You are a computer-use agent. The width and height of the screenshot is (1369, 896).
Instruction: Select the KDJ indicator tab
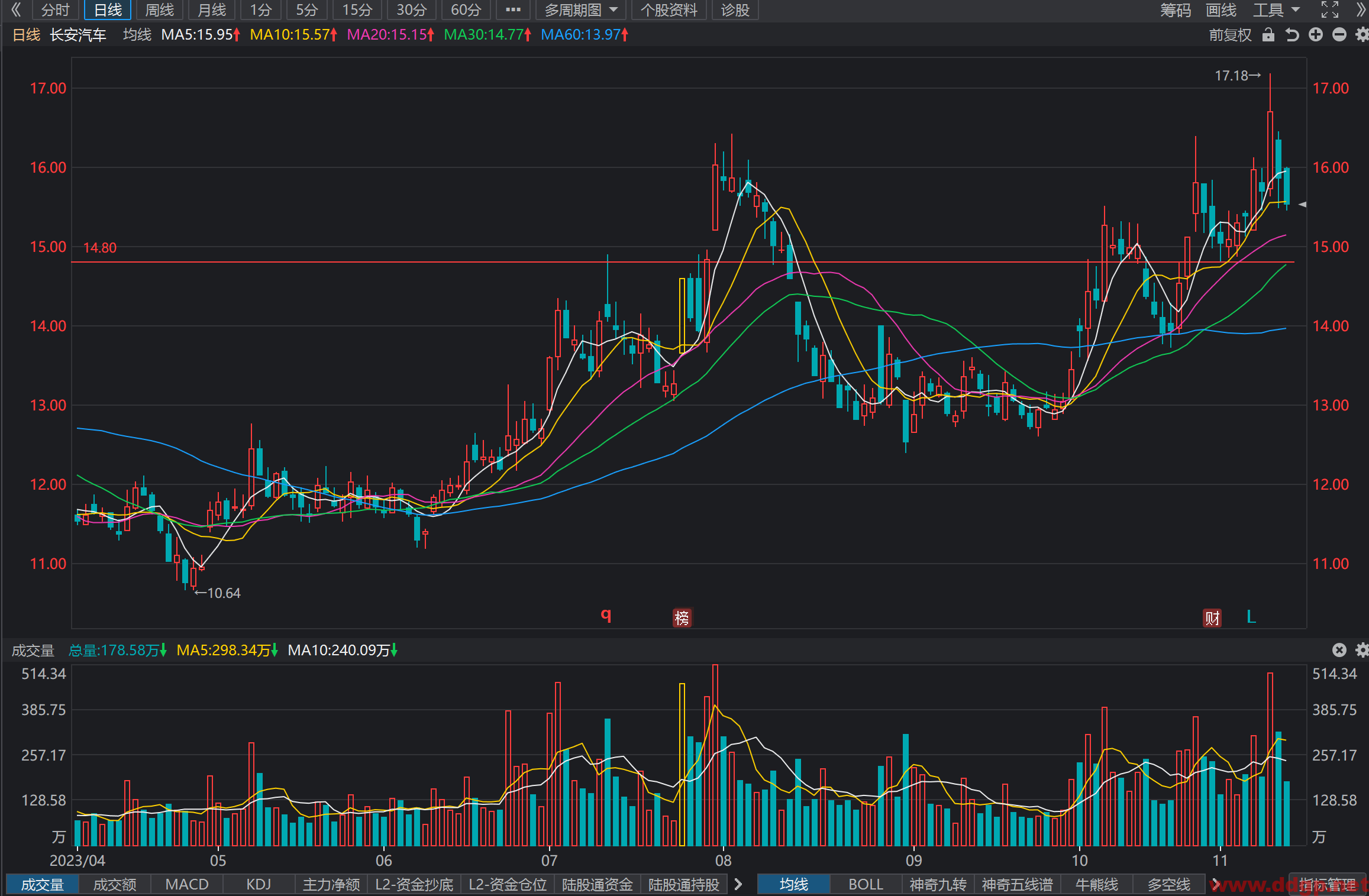click(259, 884)
